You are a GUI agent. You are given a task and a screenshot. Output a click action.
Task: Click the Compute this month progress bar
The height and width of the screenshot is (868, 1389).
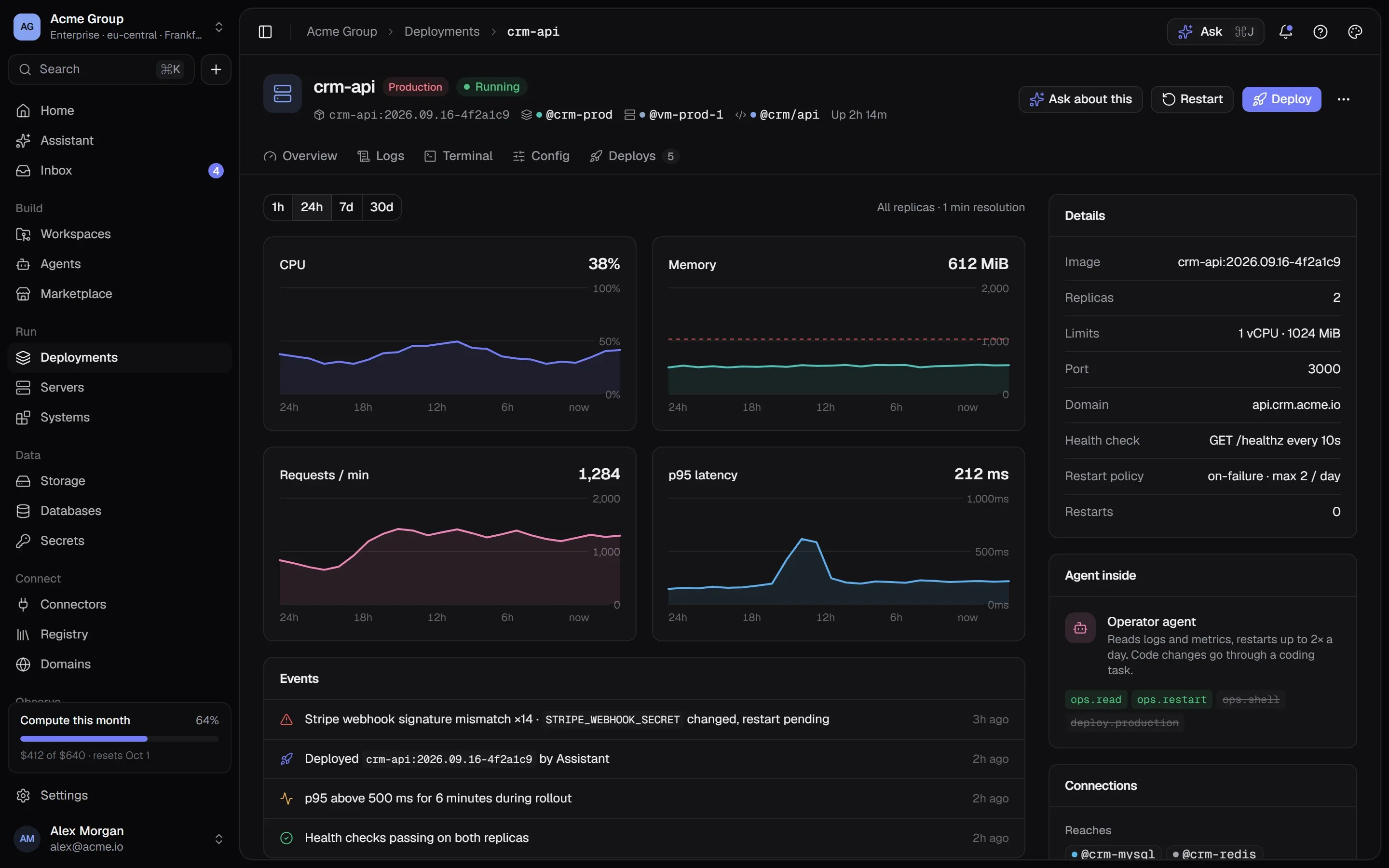(120, 739)
